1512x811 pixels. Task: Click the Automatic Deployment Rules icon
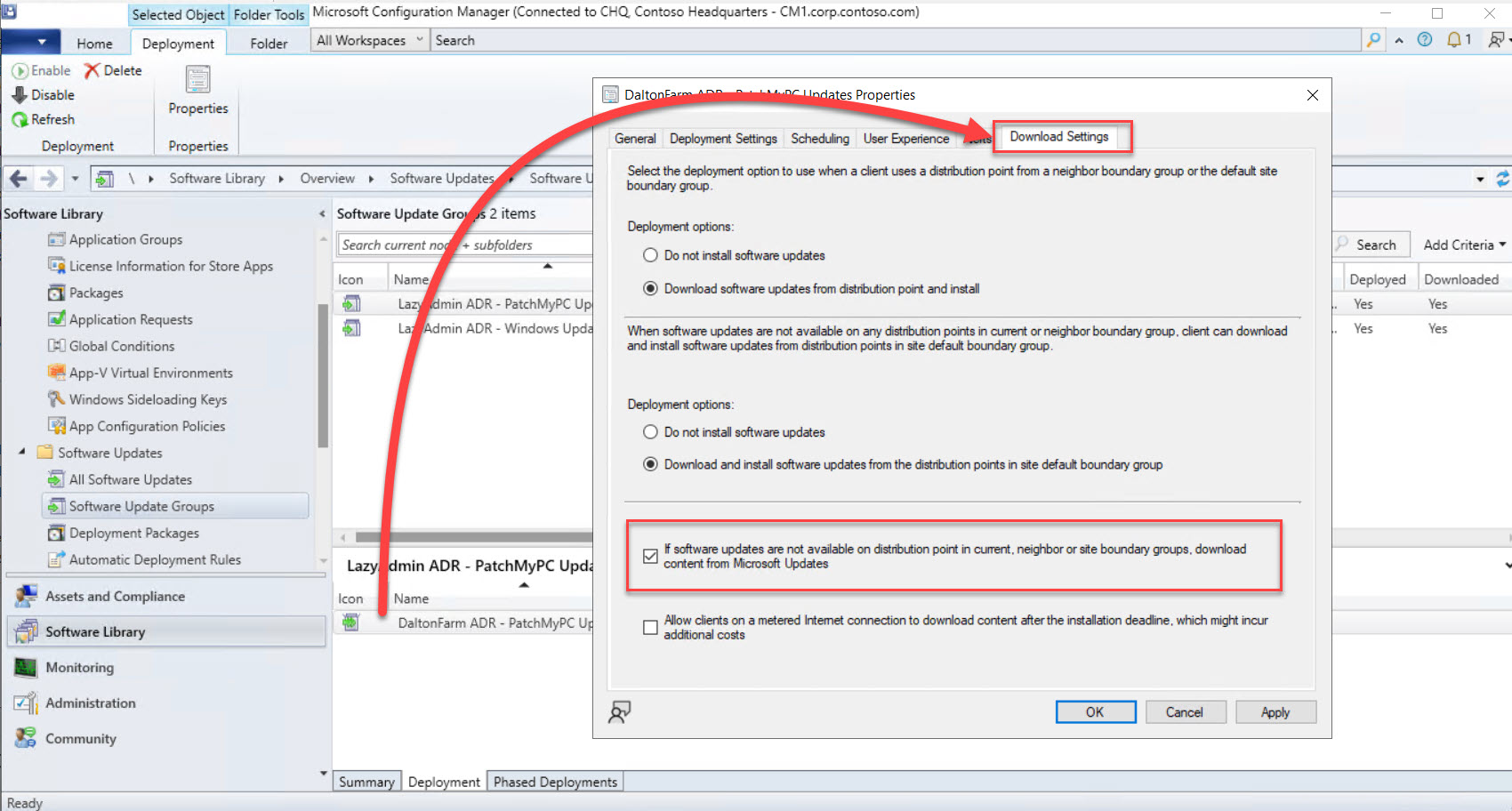(x=56, y=559)
